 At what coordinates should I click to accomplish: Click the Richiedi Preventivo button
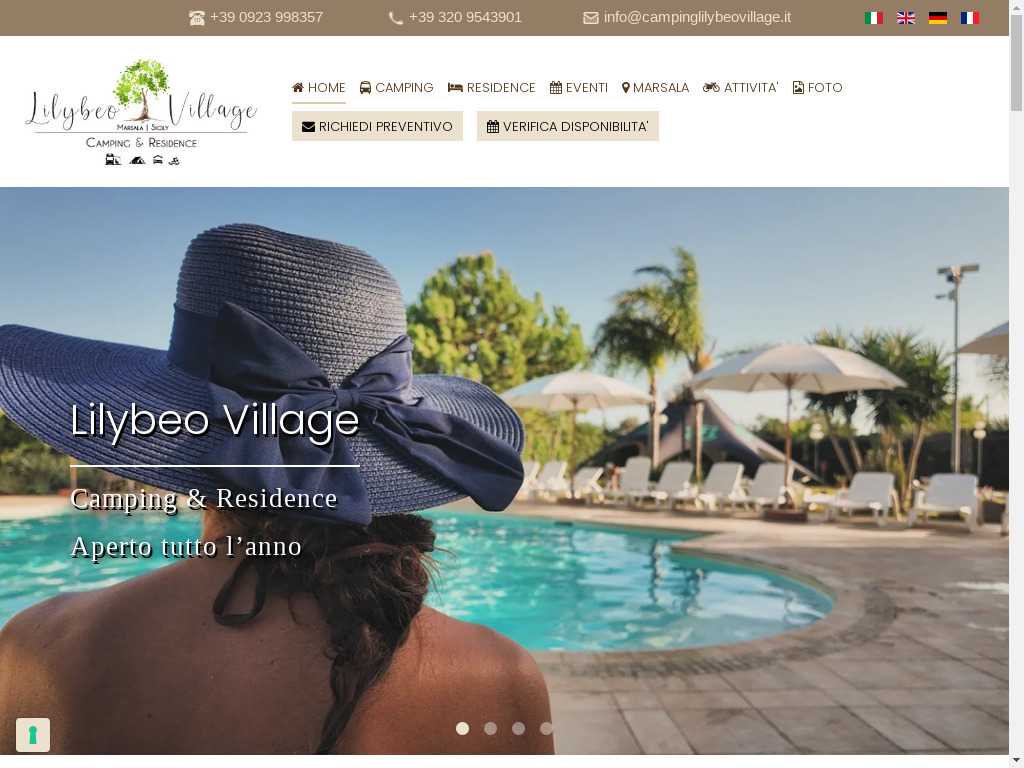pyautogui.click(x=377, y=126)
